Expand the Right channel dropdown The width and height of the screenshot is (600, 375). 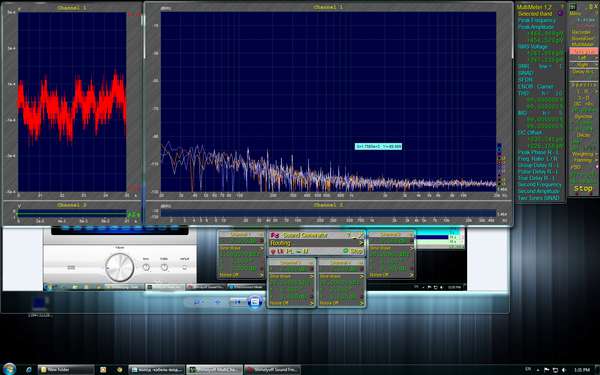(583, 65)
